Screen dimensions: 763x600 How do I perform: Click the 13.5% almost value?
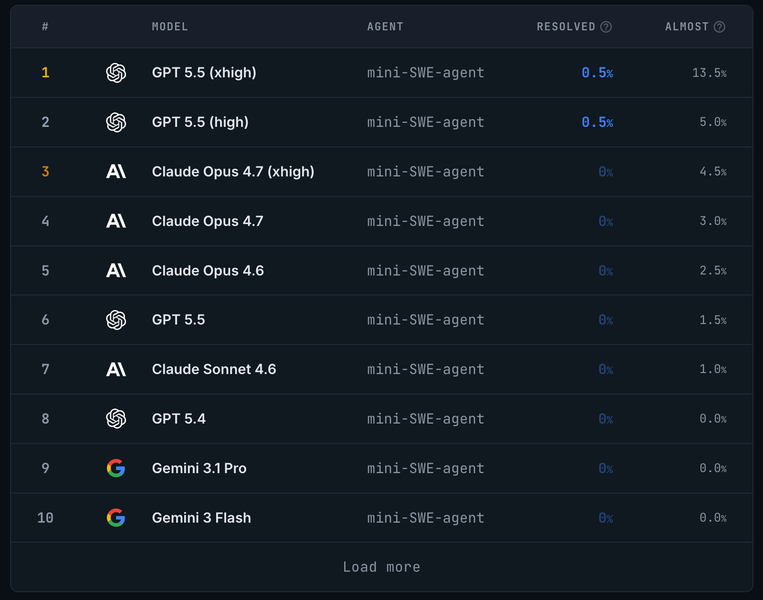tap(709, 73)
